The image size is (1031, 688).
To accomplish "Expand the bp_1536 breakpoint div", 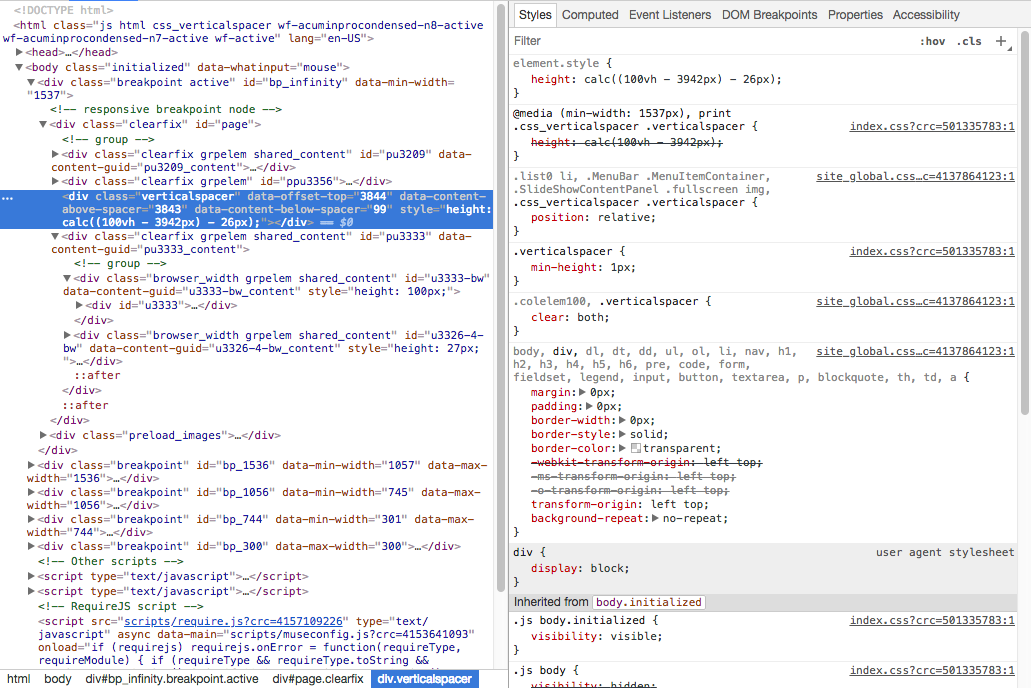I will 31,465.
